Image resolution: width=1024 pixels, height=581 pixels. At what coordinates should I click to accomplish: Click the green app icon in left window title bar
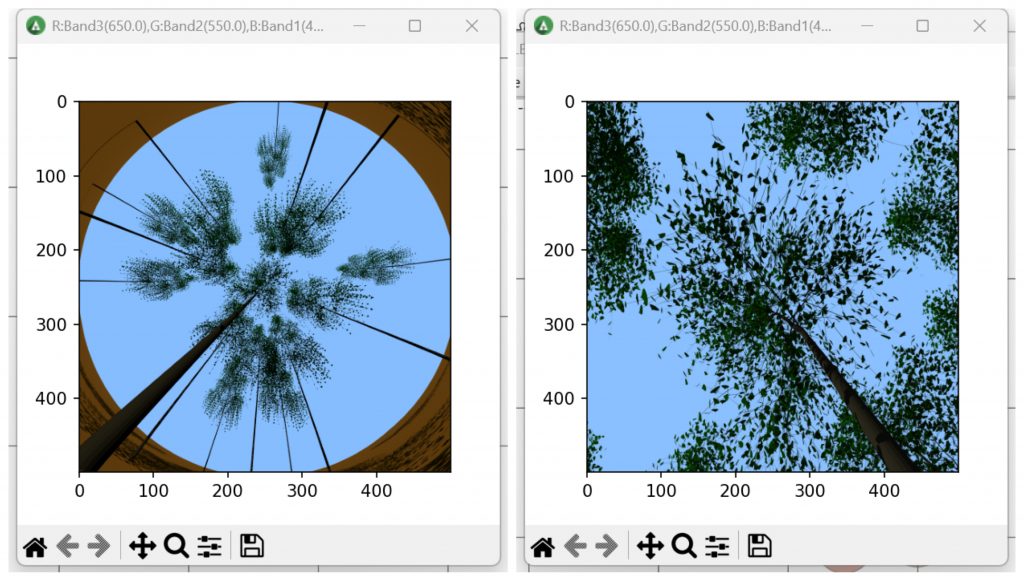click(x=35, y=26)
